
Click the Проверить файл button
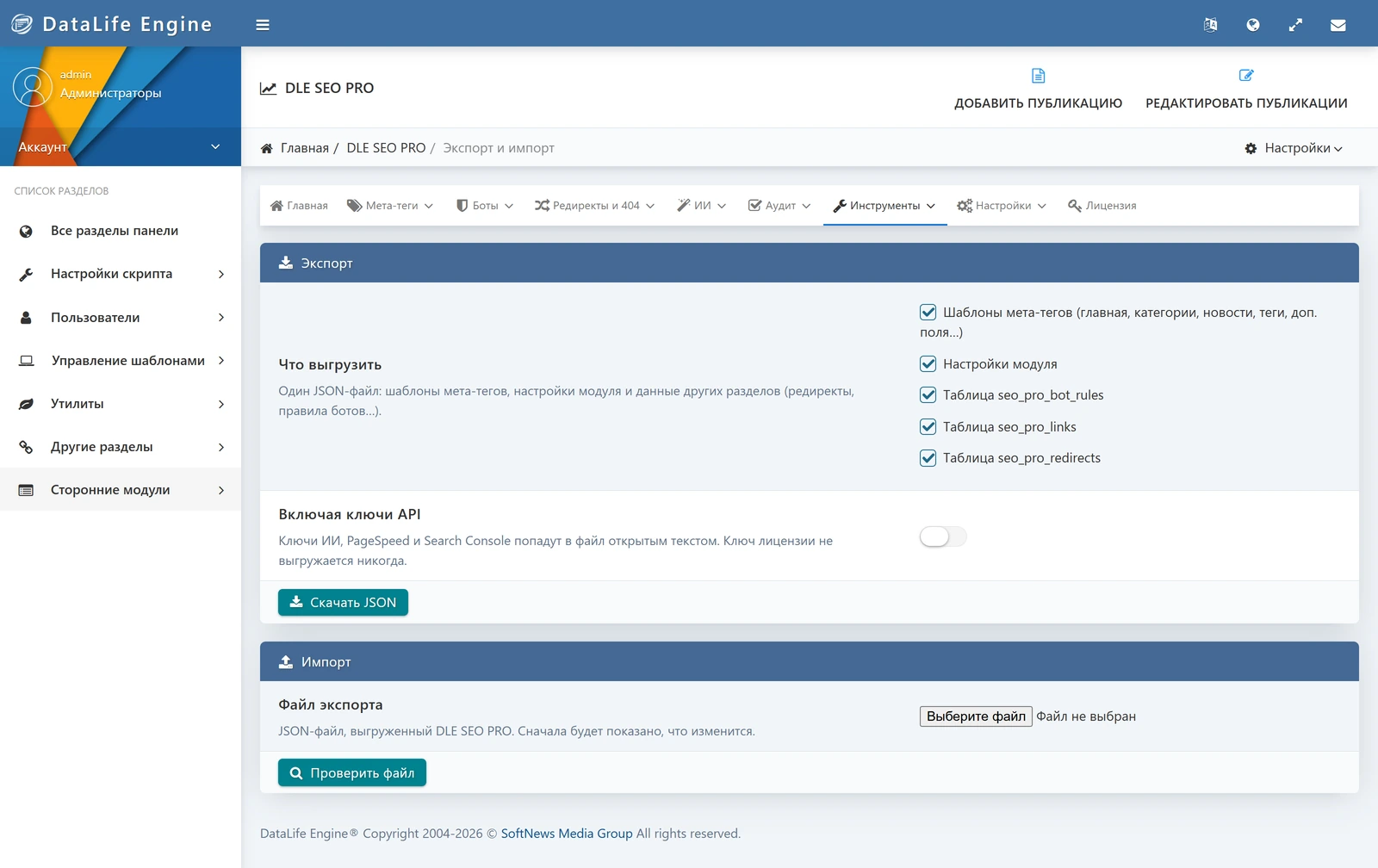(x=352, y=773)
